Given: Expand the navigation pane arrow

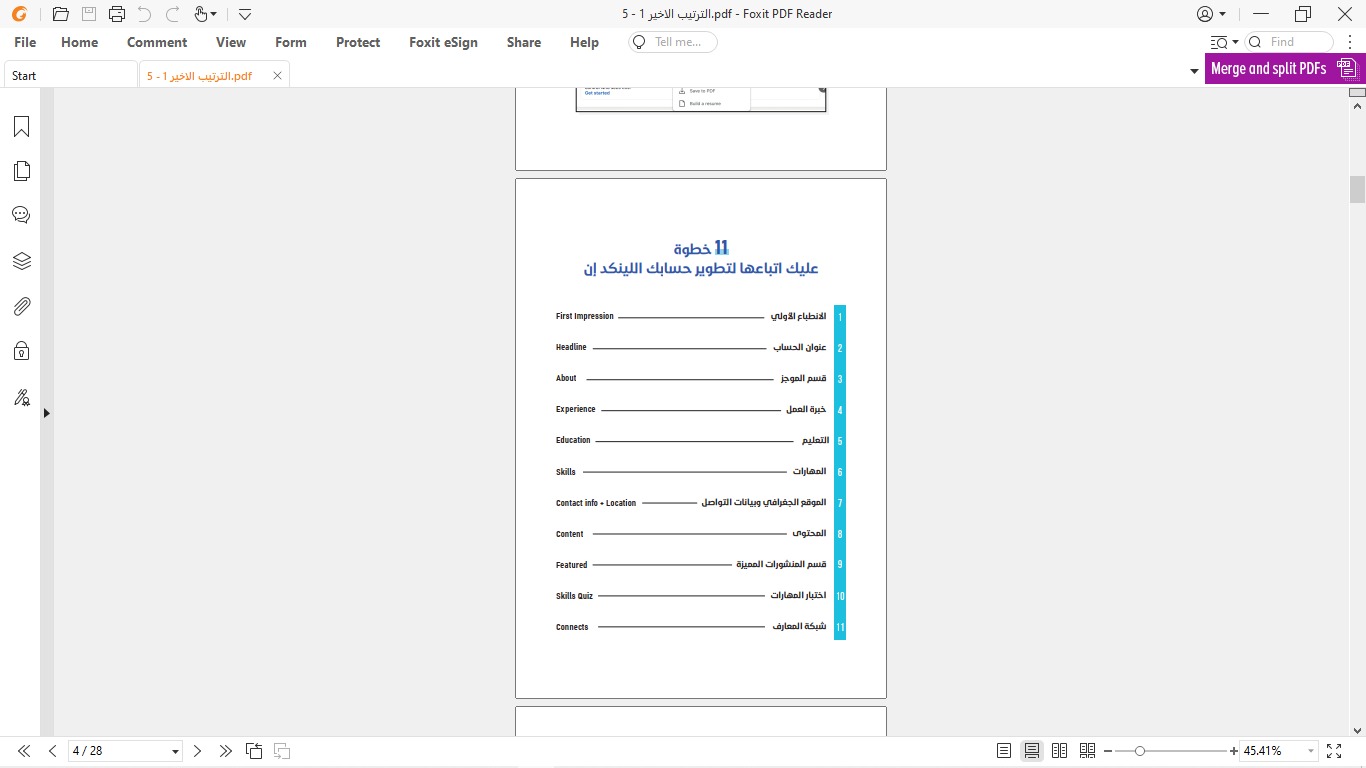Looking at the screenshot, I should 46,413.
